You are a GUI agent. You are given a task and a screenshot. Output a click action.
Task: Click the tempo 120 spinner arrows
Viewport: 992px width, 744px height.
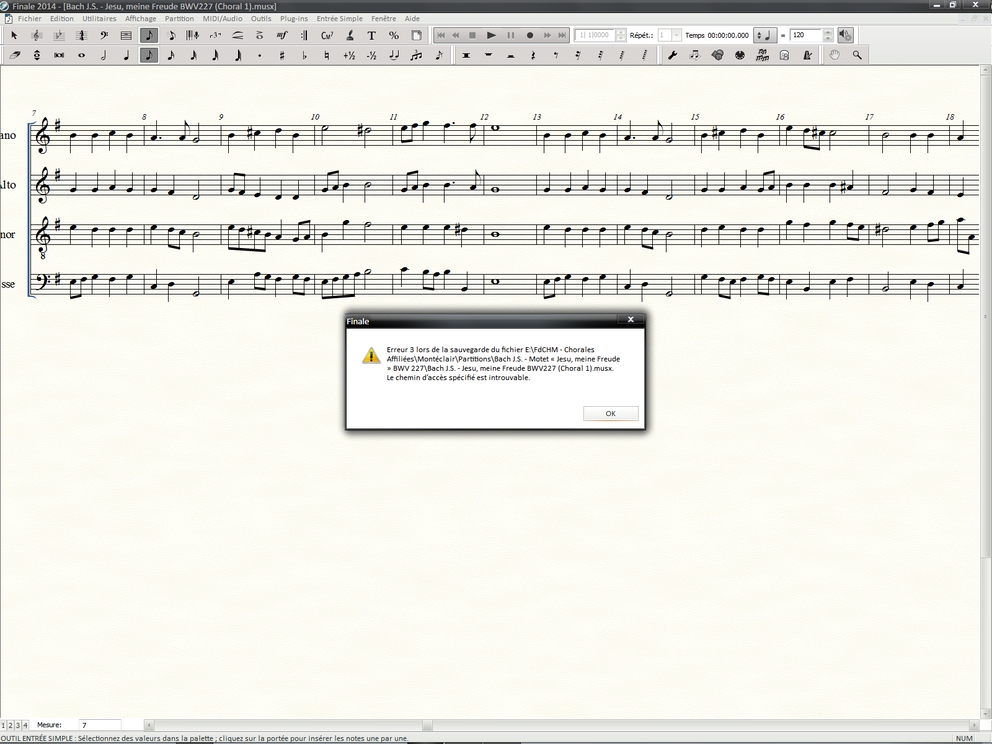(x=827, y=35)
